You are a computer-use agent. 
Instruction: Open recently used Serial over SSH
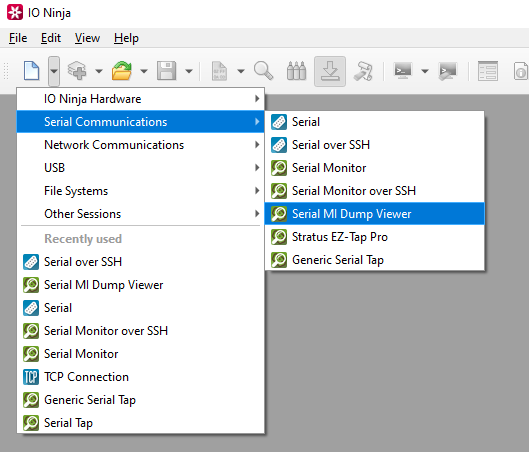141,262
